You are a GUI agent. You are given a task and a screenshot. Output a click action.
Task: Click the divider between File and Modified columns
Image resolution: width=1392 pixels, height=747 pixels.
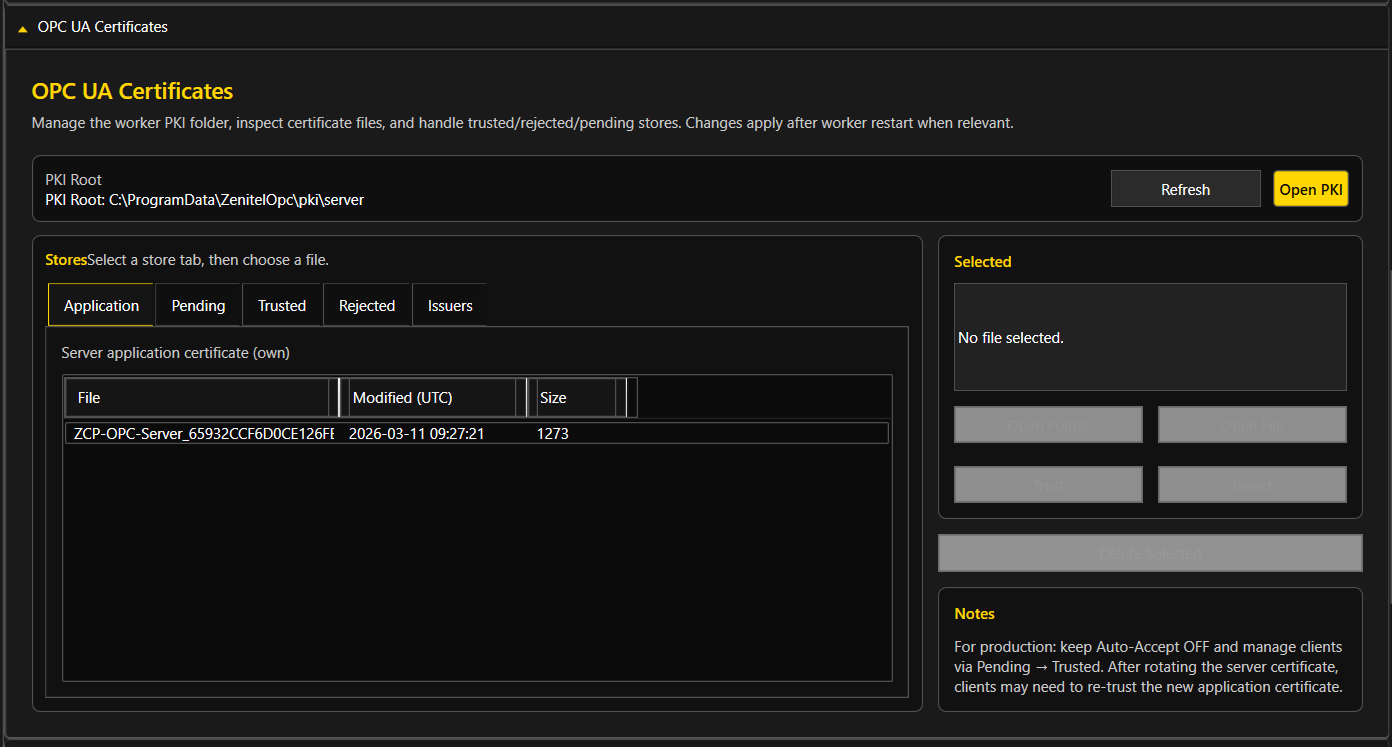[339, 398]
